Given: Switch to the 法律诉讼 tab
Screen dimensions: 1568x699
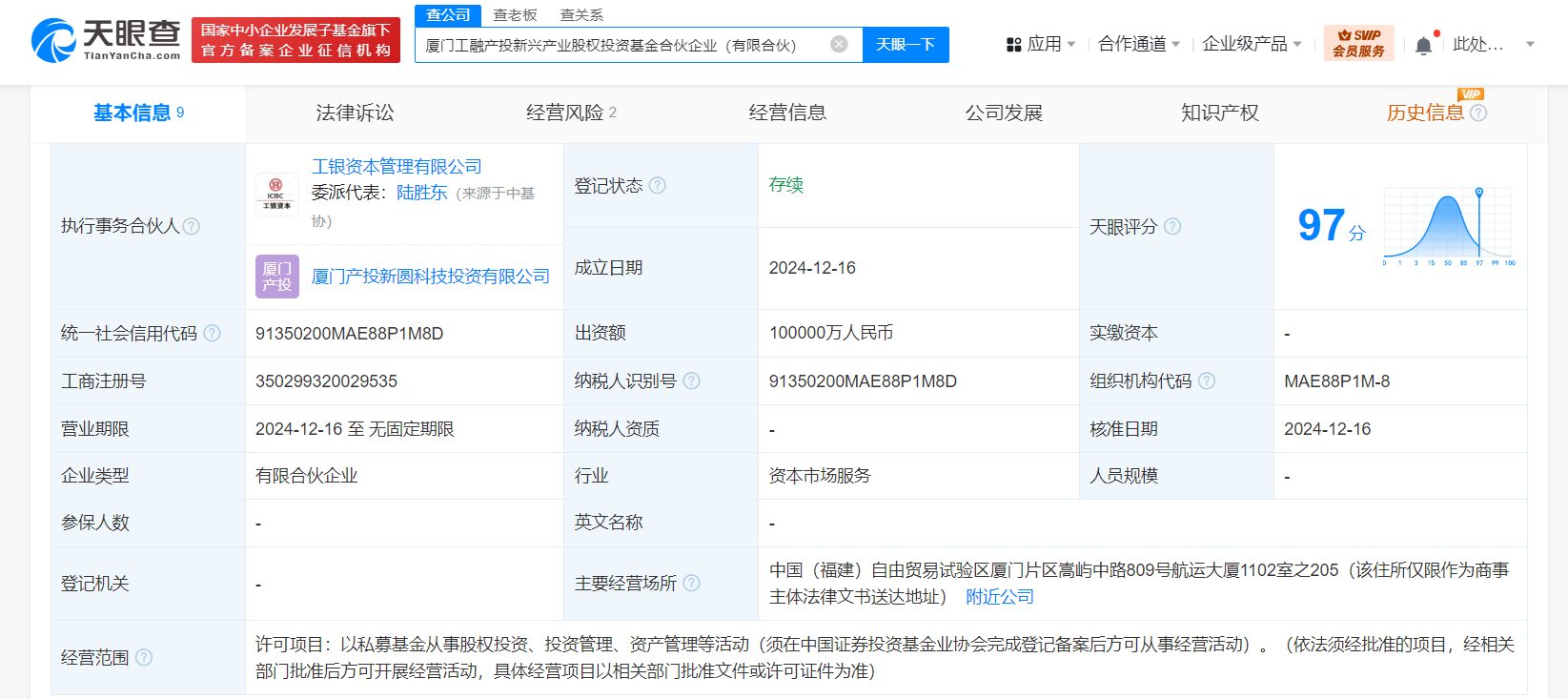Looking at the screenshot, I should click(355, 113).
